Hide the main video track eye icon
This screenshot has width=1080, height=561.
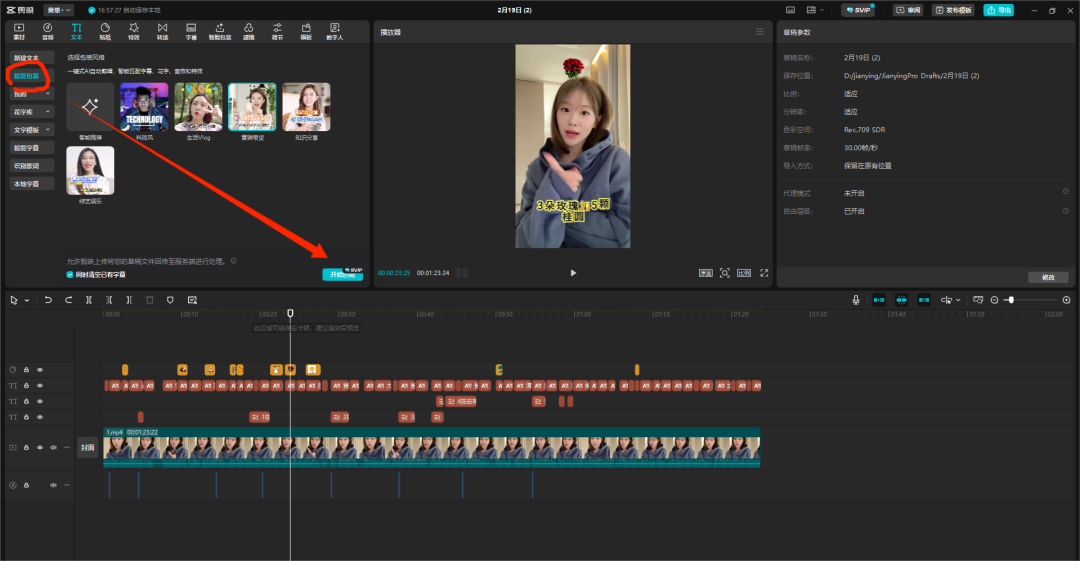coord(40,448)
